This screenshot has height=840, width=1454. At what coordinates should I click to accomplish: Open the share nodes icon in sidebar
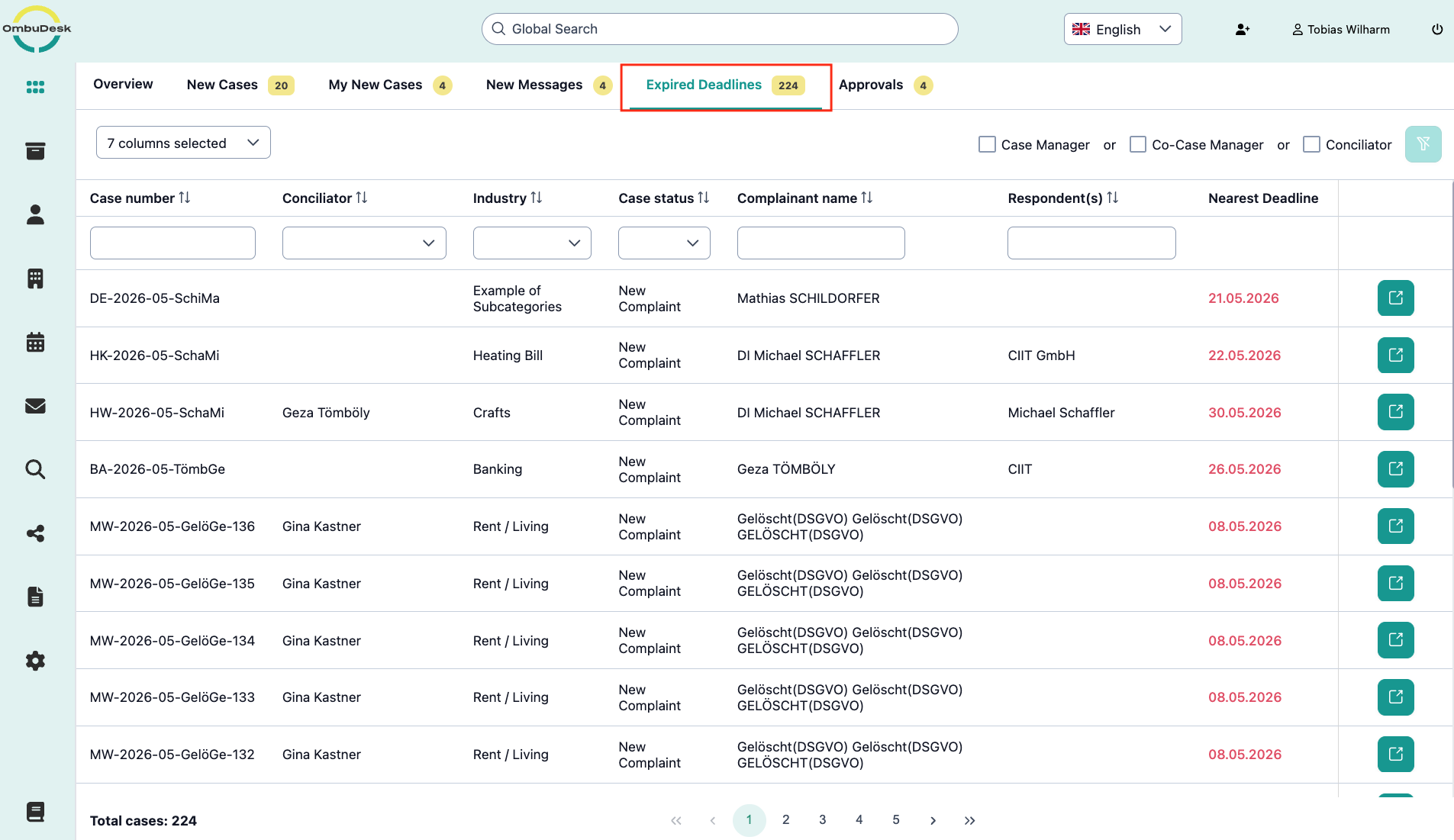35,533
